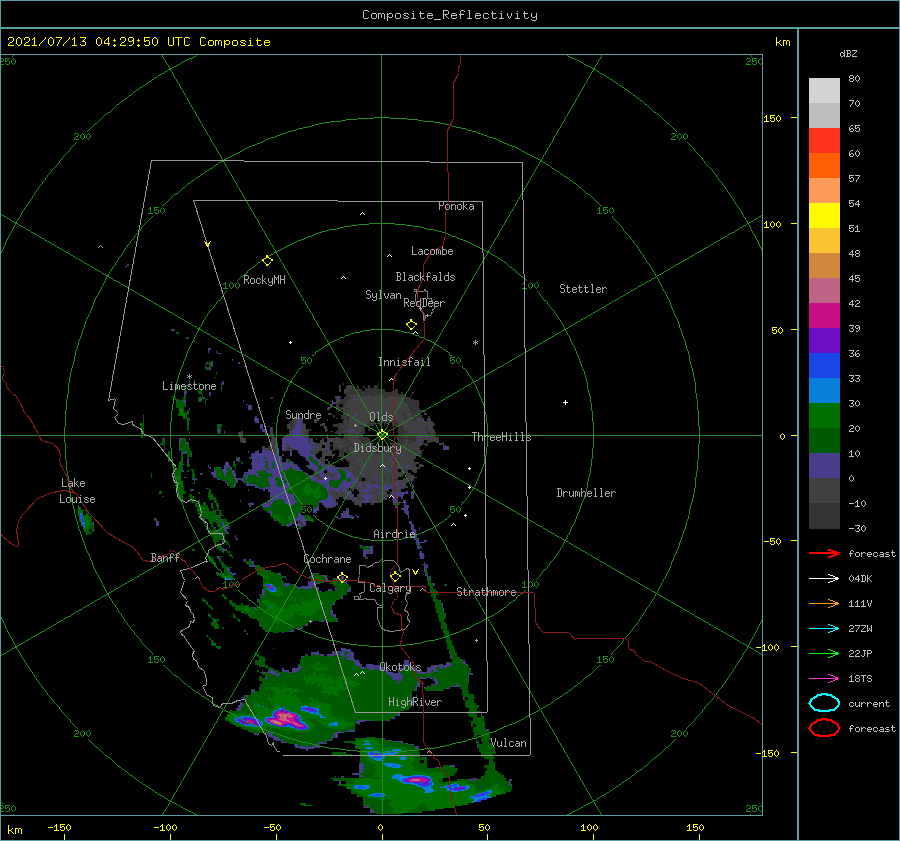900x841 pixels.
Task: Click the white plus marker east of ThreeHills
Action: [565, 402]
